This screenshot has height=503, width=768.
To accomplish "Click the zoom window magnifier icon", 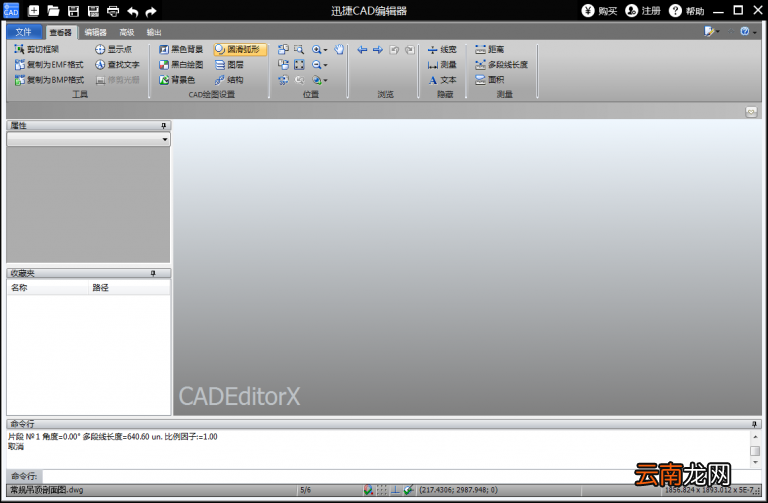I will (x=299, y=49).
